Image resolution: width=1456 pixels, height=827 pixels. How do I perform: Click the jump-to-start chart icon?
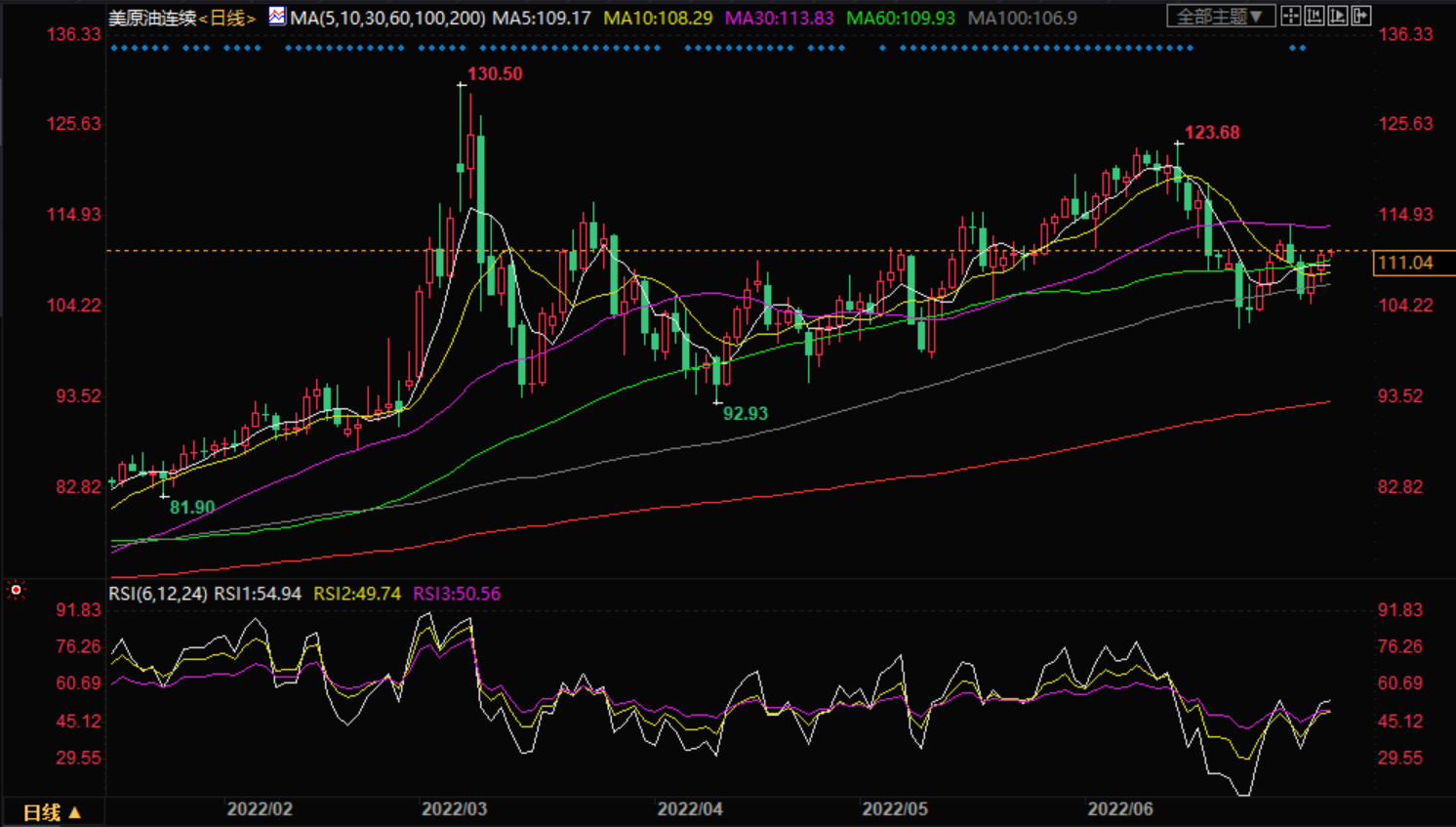point(1314,16)
